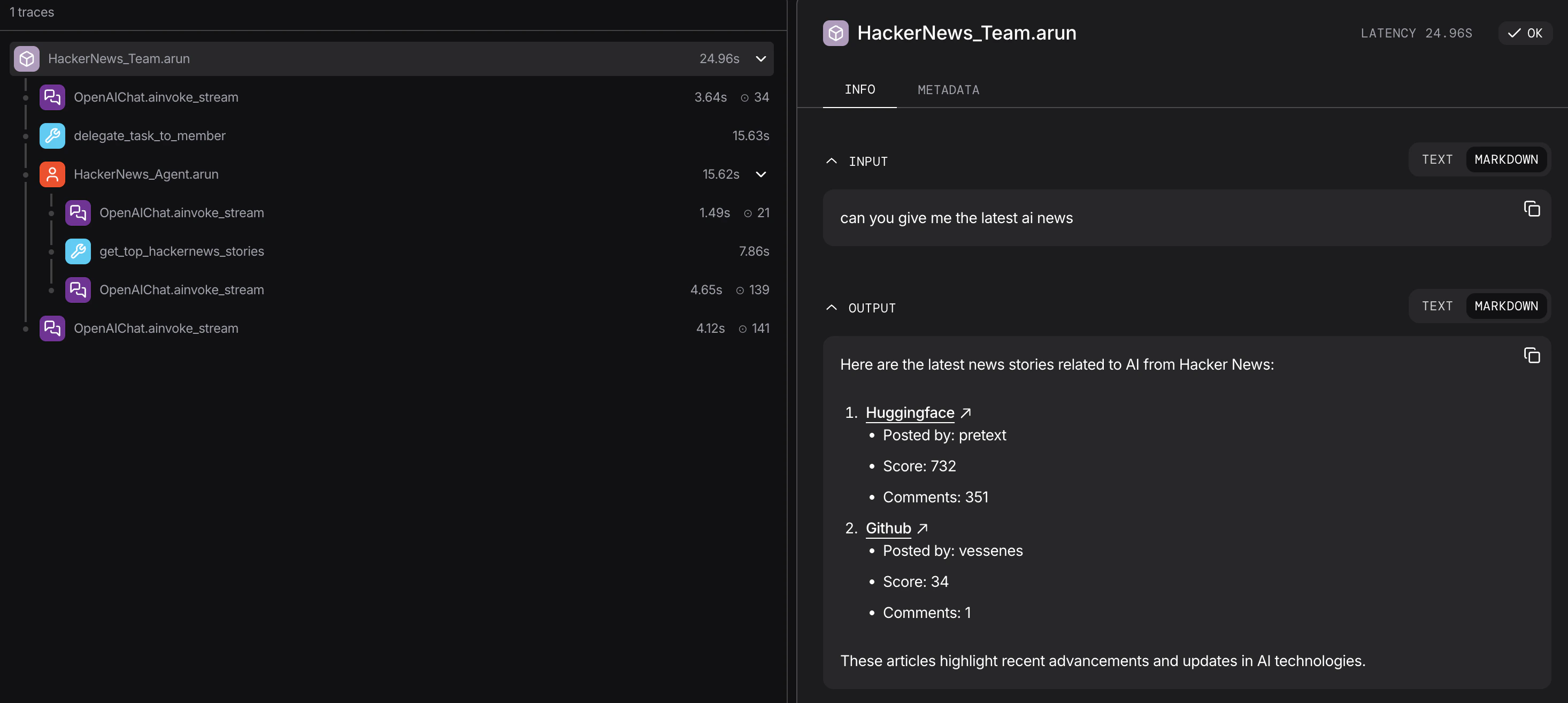Select MARKDOWN view for the output section
Image resolution: width=1568 pixels, height=703 pixels.
(x=1506, y=306)
